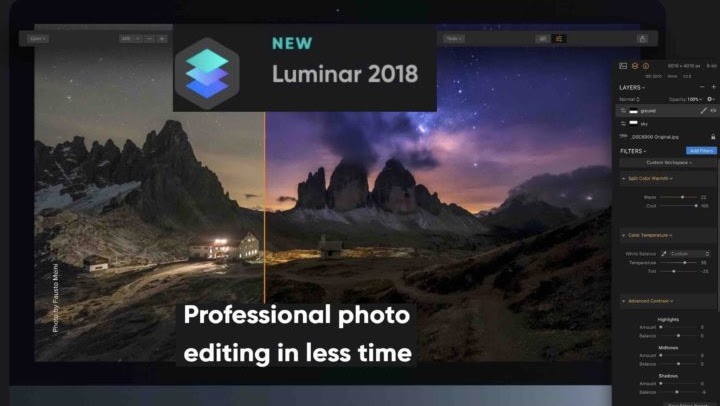The image size is (720, 406).
Task: Pick the white balance eyedropper
Action: pyautogui.click(x=664, y=254)
